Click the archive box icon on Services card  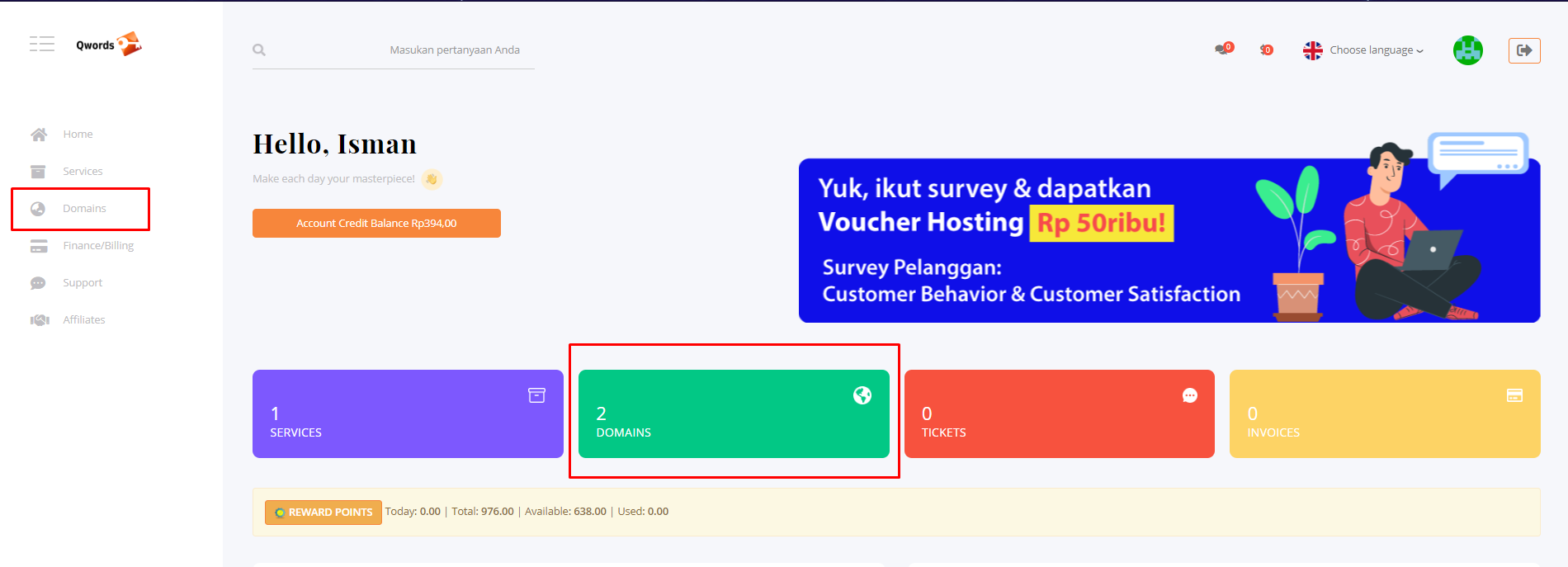coord(536,395)
